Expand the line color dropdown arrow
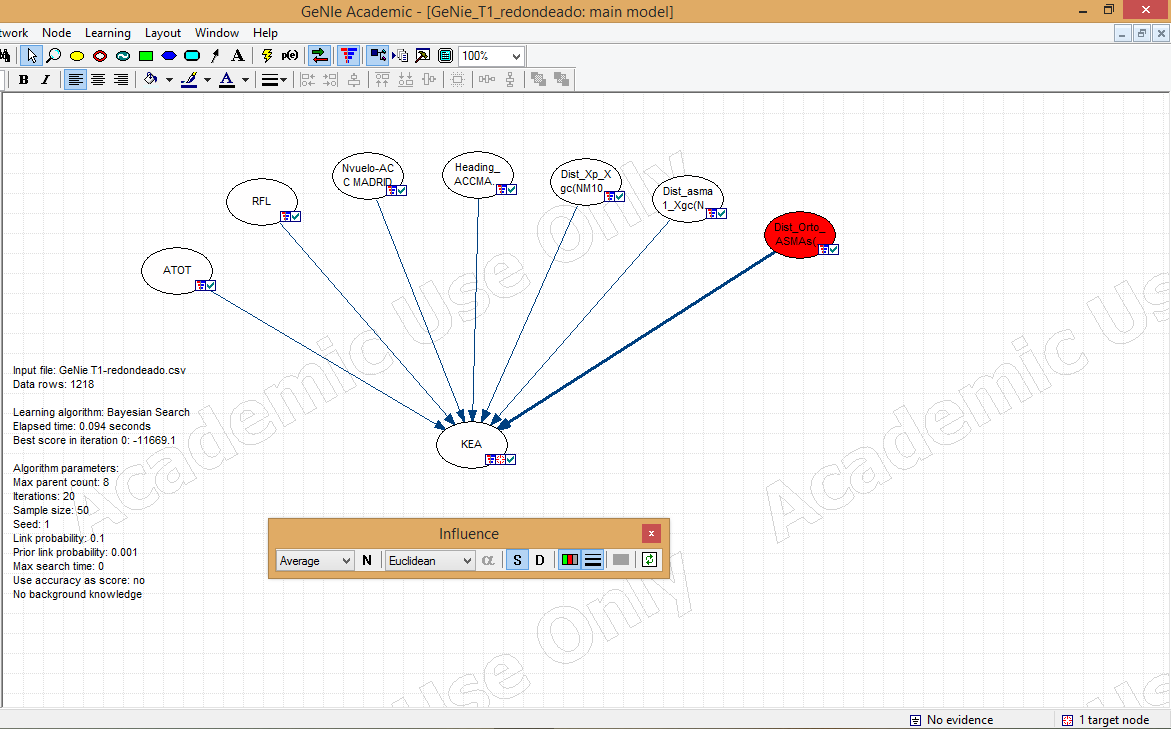Screen dimensions: 1171x729 (x=208, y=80)
